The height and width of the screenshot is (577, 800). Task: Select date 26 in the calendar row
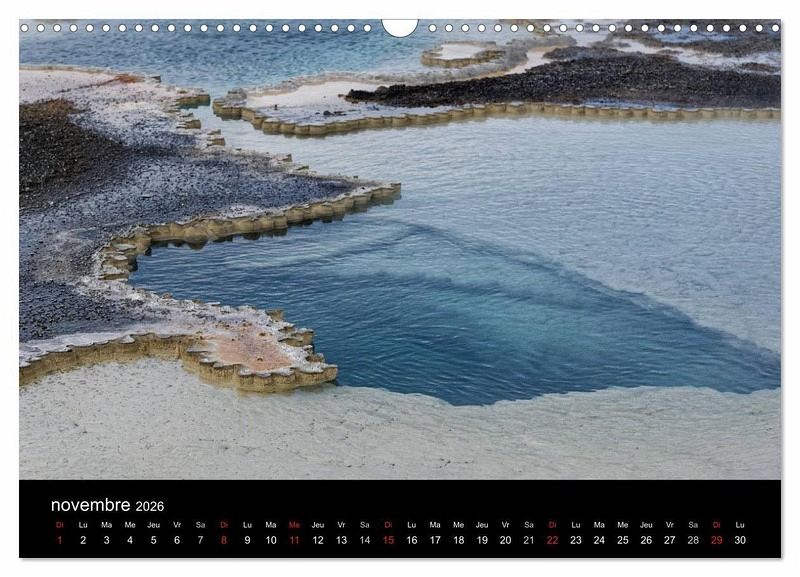click(646, 540)
